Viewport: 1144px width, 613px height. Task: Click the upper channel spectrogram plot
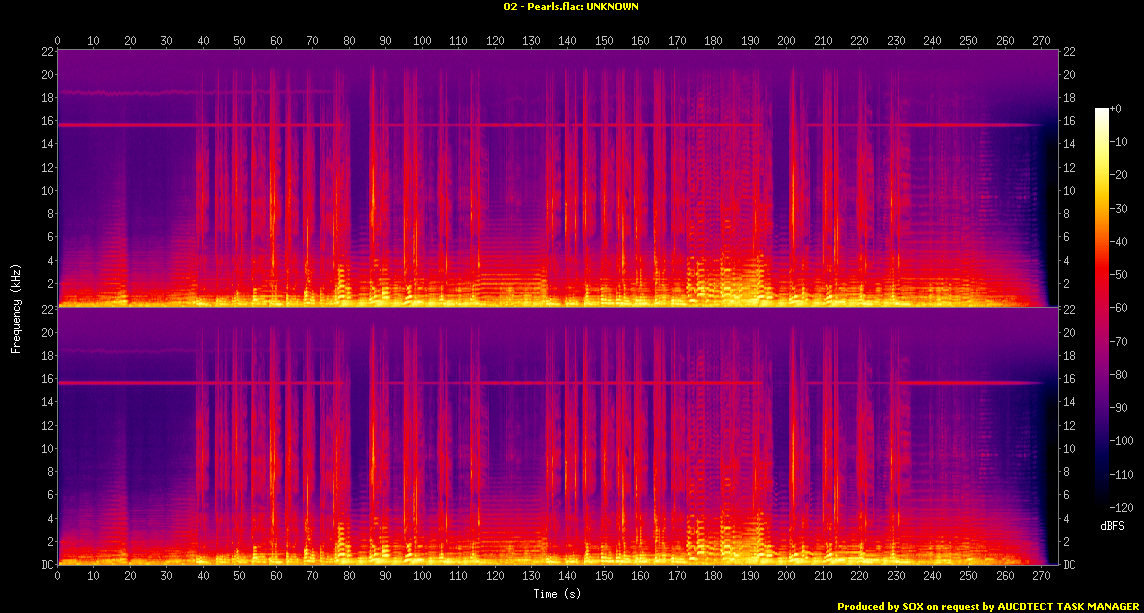point(557,178)
